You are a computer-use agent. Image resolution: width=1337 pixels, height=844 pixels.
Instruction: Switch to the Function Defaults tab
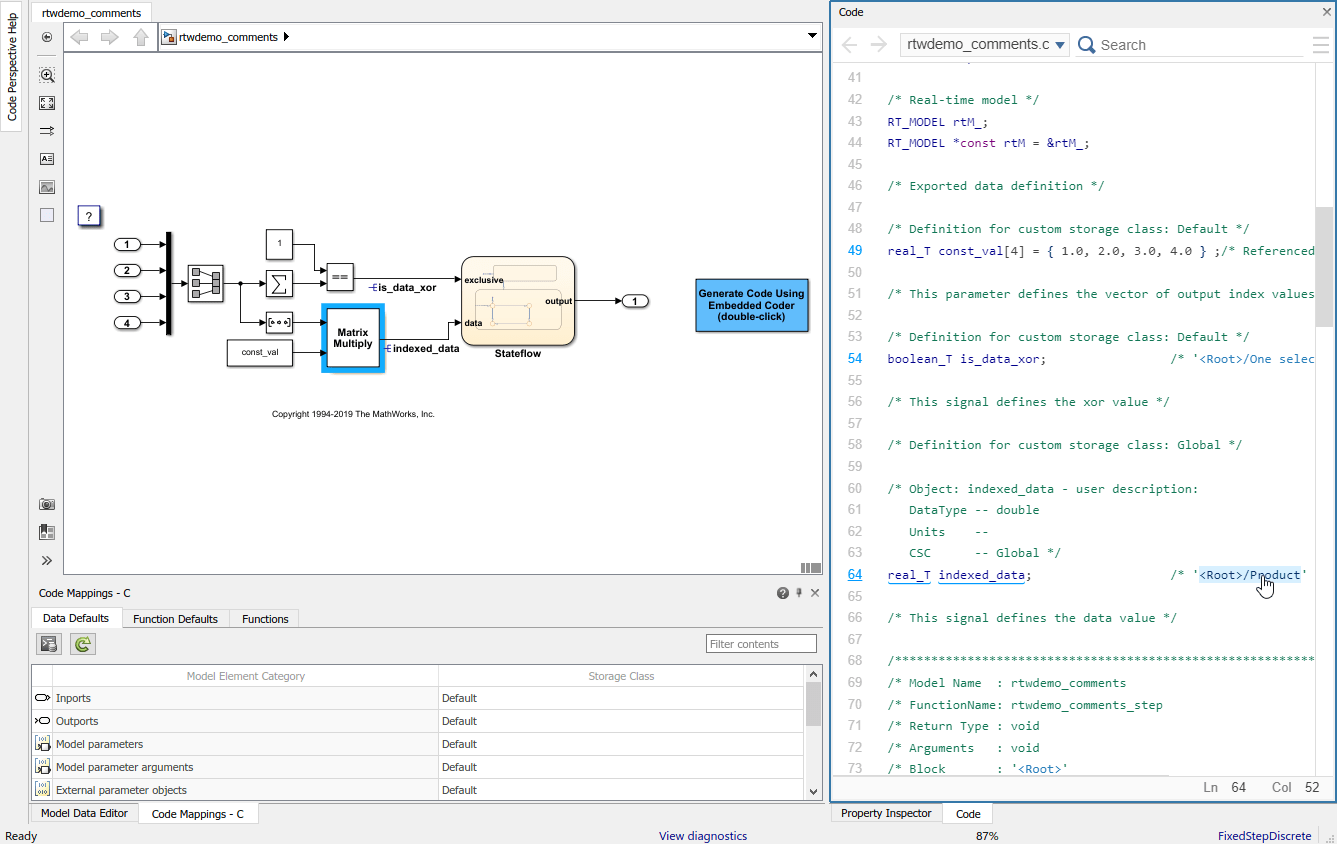point(175,618)
